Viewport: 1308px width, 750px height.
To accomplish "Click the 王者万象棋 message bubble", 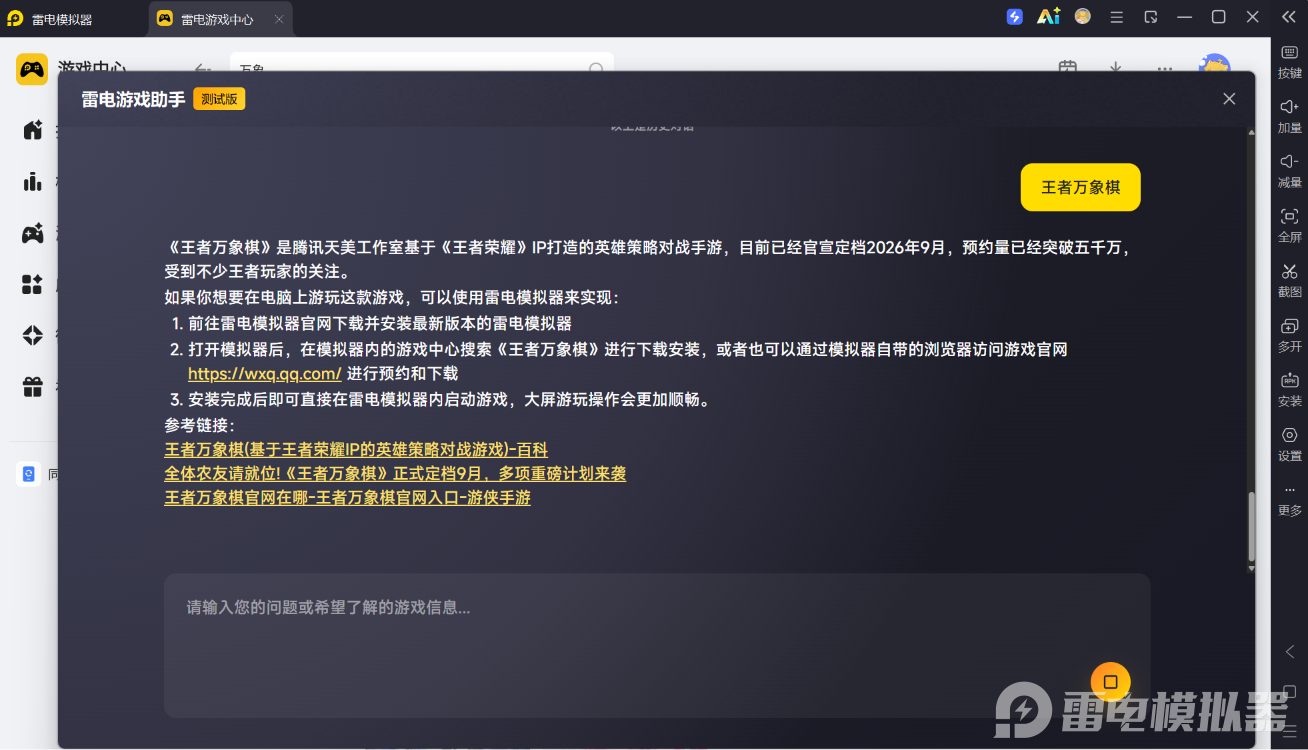I will click(1080, 187).
